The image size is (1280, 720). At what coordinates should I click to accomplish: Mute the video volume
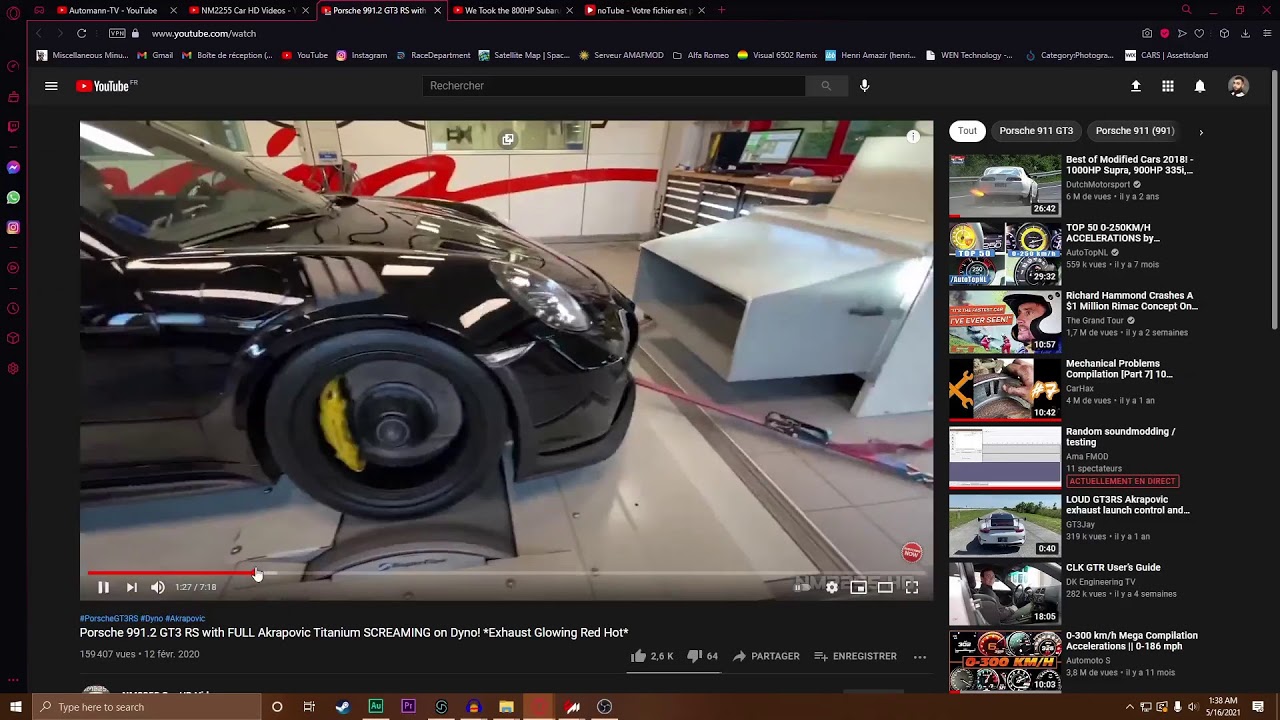(x=157, y=587)
